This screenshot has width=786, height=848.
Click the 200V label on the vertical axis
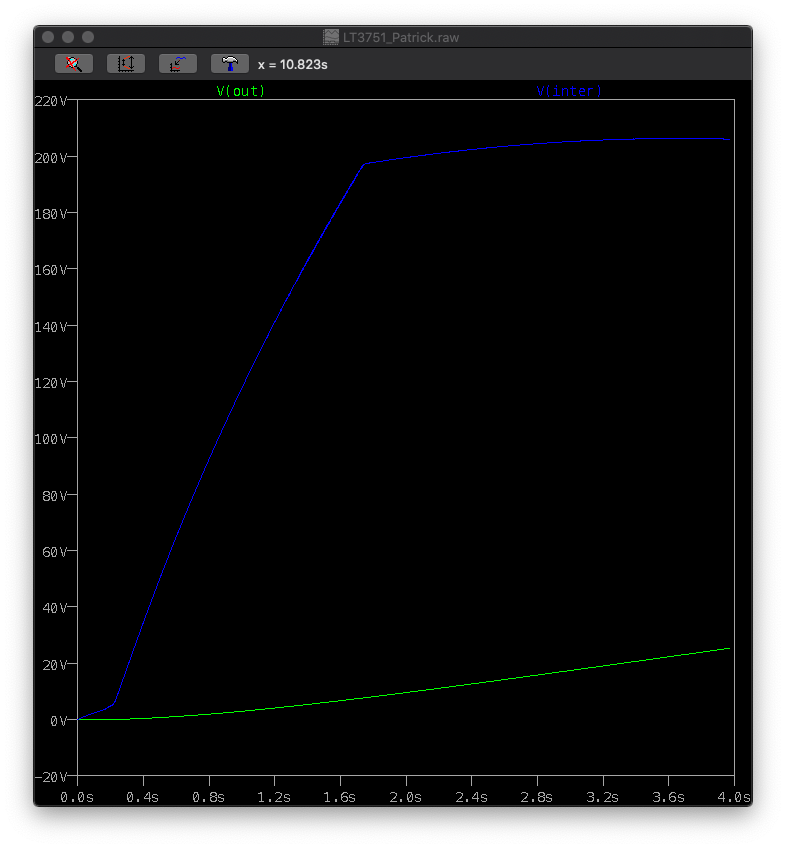click(x=51, y=158)
